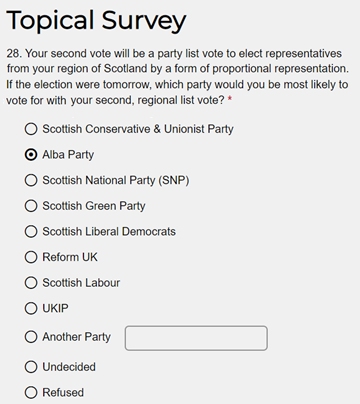Click the red required asterisk
360x404 pixels.
(229, 100)
